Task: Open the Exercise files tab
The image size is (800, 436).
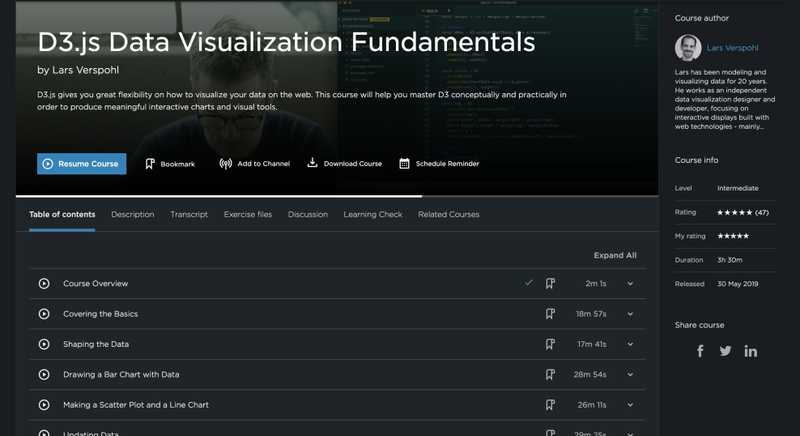Action: (247, 215)
